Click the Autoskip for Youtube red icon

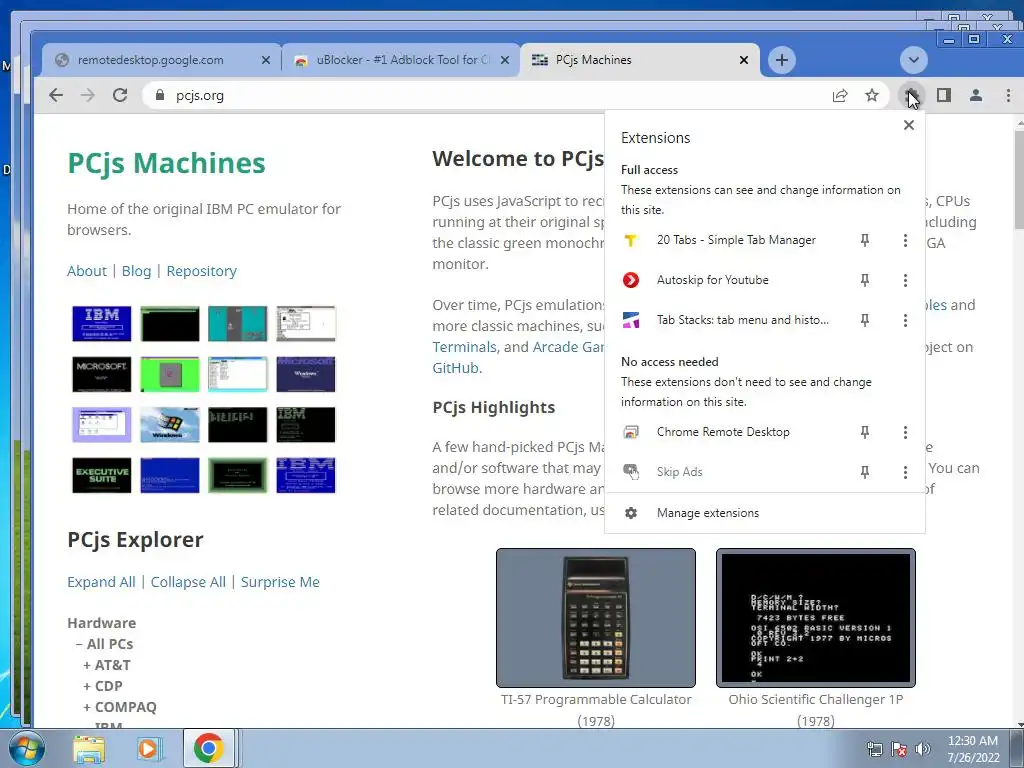click(x=631, y=280)
